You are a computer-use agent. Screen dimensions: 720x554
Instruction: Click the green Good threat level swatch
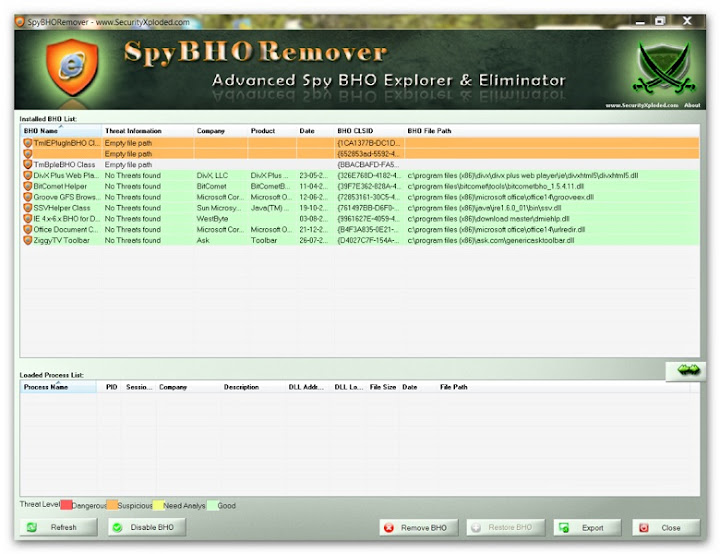(x=212, y=505)
